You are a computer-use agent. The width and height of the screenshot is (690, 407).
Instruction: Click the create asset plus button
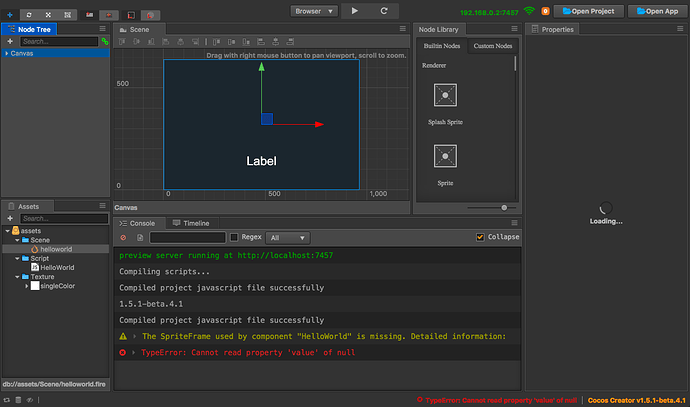pyautogui.click(x=10, y=218)
